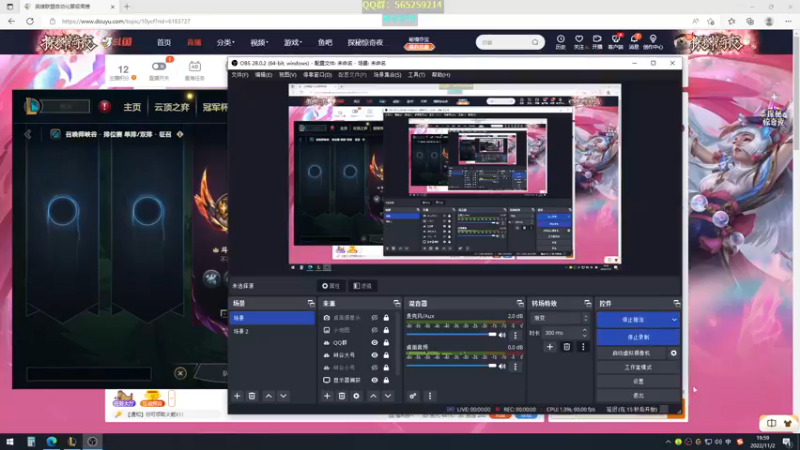Screen dimensions: 800x450
Task: Click 桌面音频 volume slider
Action: [x=451, y=366]
